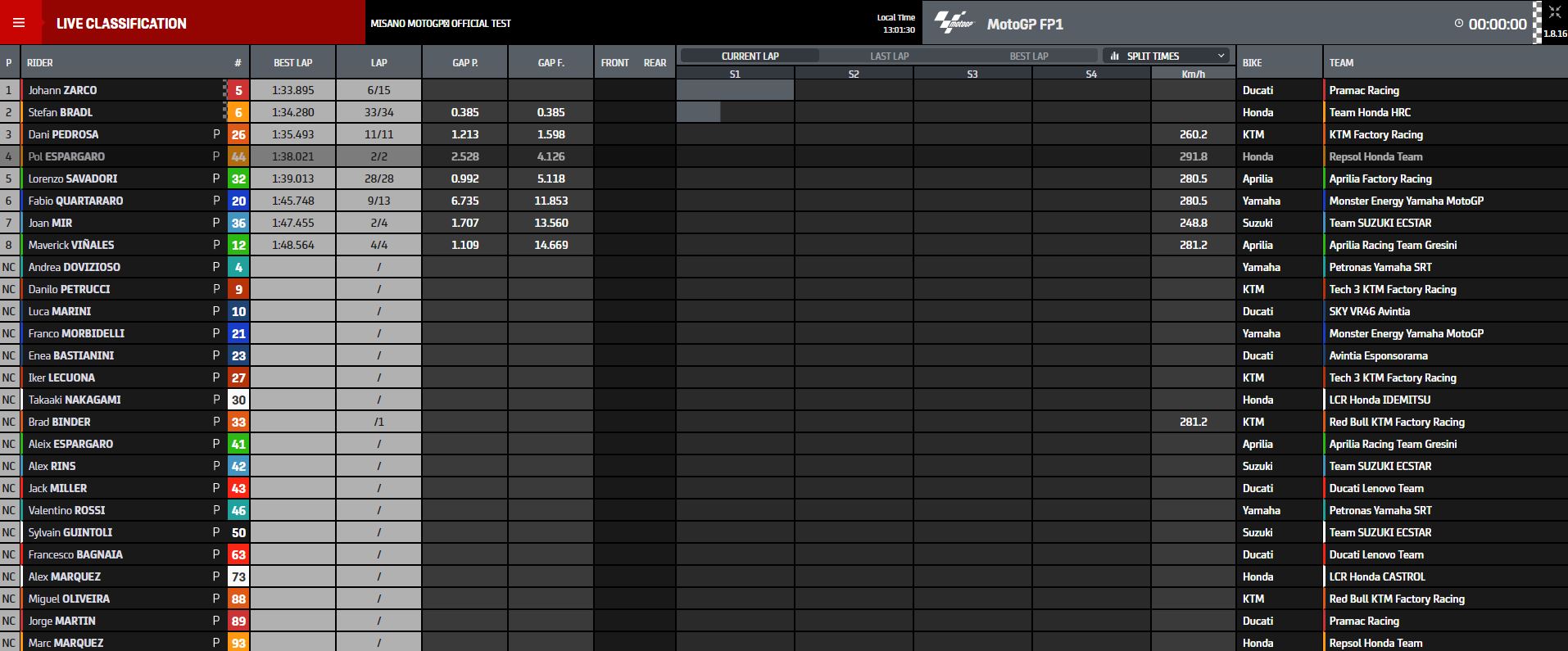Click Zarco's number 5 badge
Viewport: 1568px width, 651px height.
click(238, 90)
